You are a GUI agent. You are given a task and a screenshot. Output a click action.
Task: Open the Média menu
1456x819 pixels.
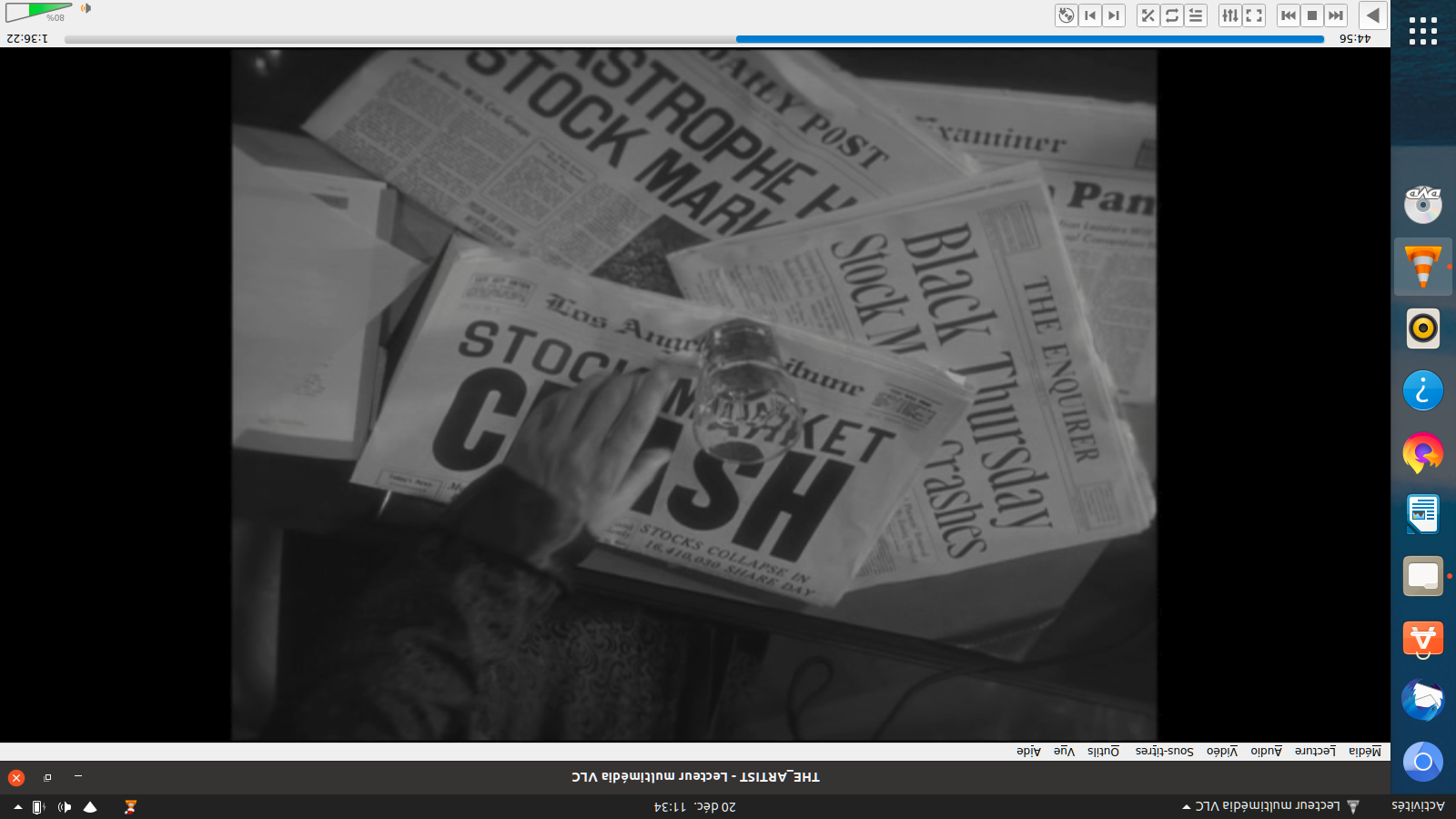(x=1364, y=751)
